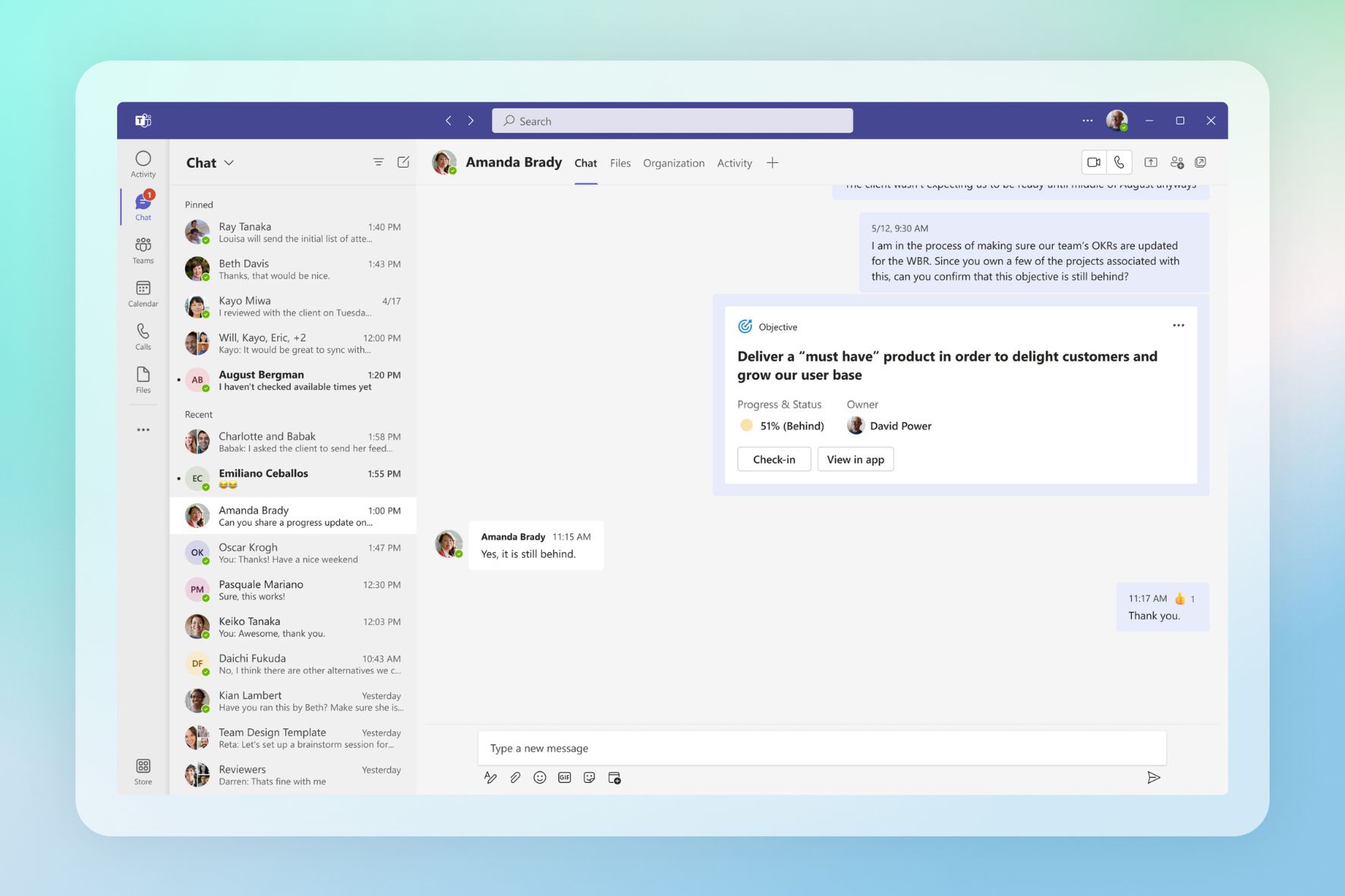Switch to the Files tab
The height and width of the screenshot is (896, 1345).
pos(619,163)
